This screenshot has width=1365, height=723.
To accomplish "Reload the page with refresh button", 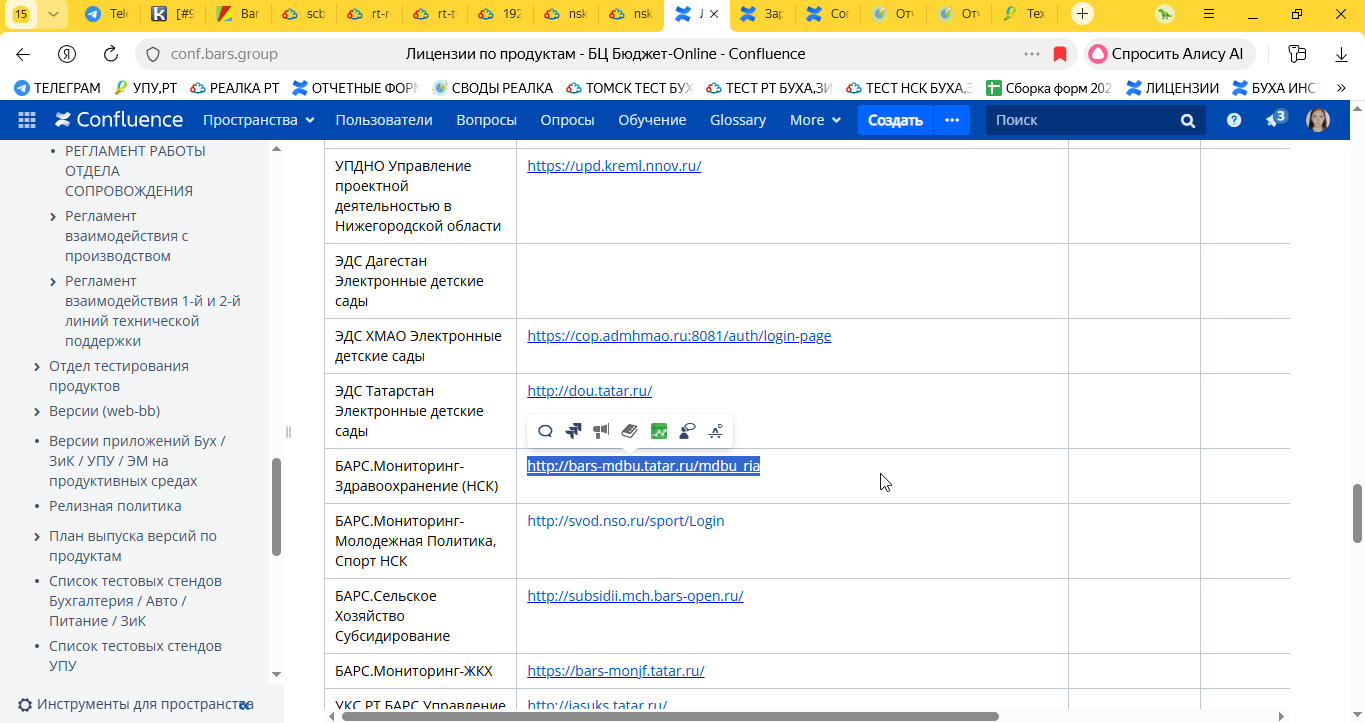I will 111,54.
